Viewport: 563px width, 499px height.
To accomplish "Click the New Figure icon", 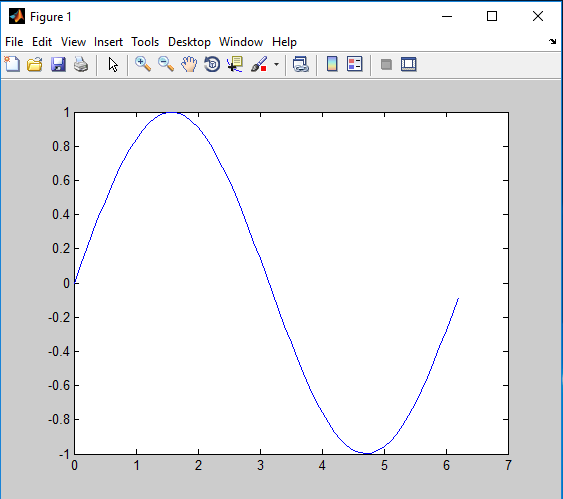I will pyautogui.click(x=12, y=65).
